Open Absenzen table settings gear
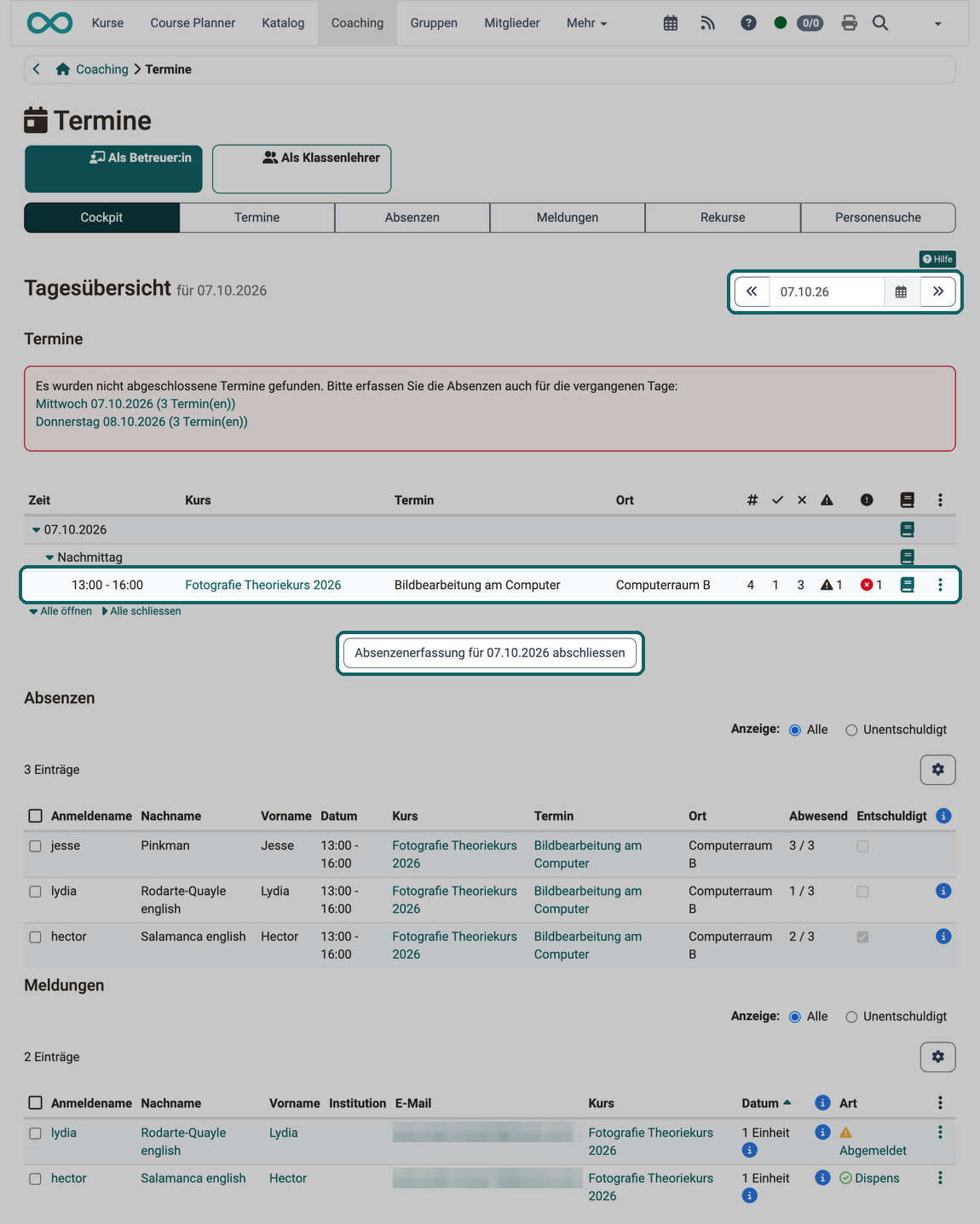This screenshot has width=980, height=1224. (x=937, y=770)
